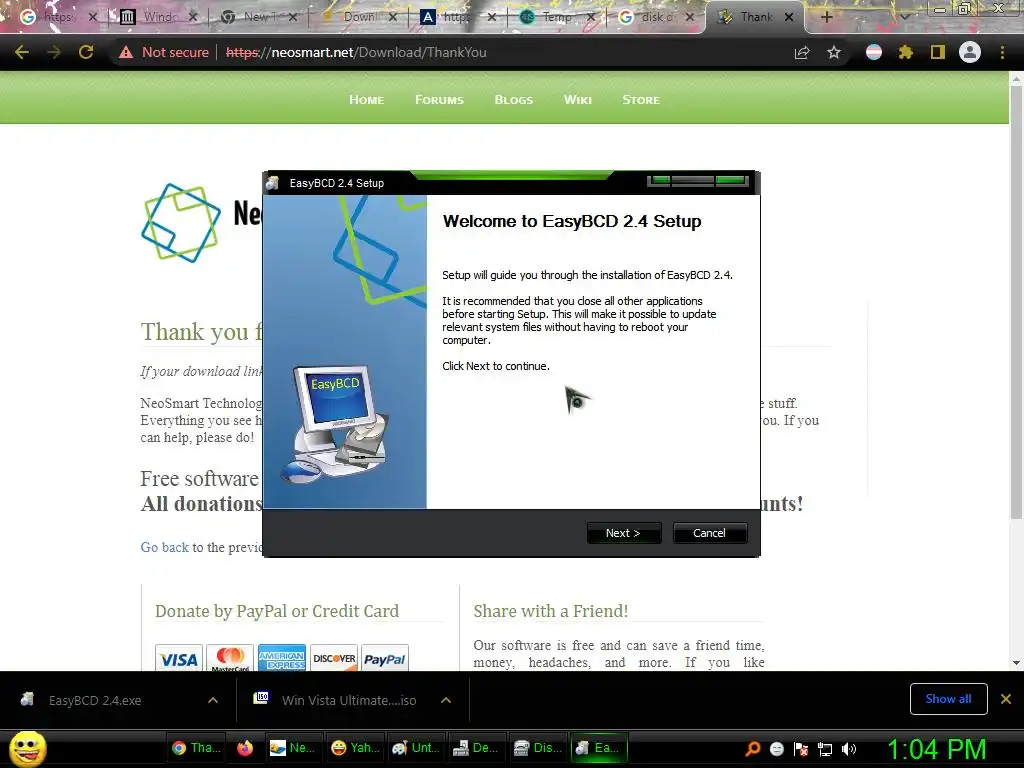Image resolution: width=1024 pixels, height=768 pixels.
Task: Follow the Go back link
Action: (165, 547)
